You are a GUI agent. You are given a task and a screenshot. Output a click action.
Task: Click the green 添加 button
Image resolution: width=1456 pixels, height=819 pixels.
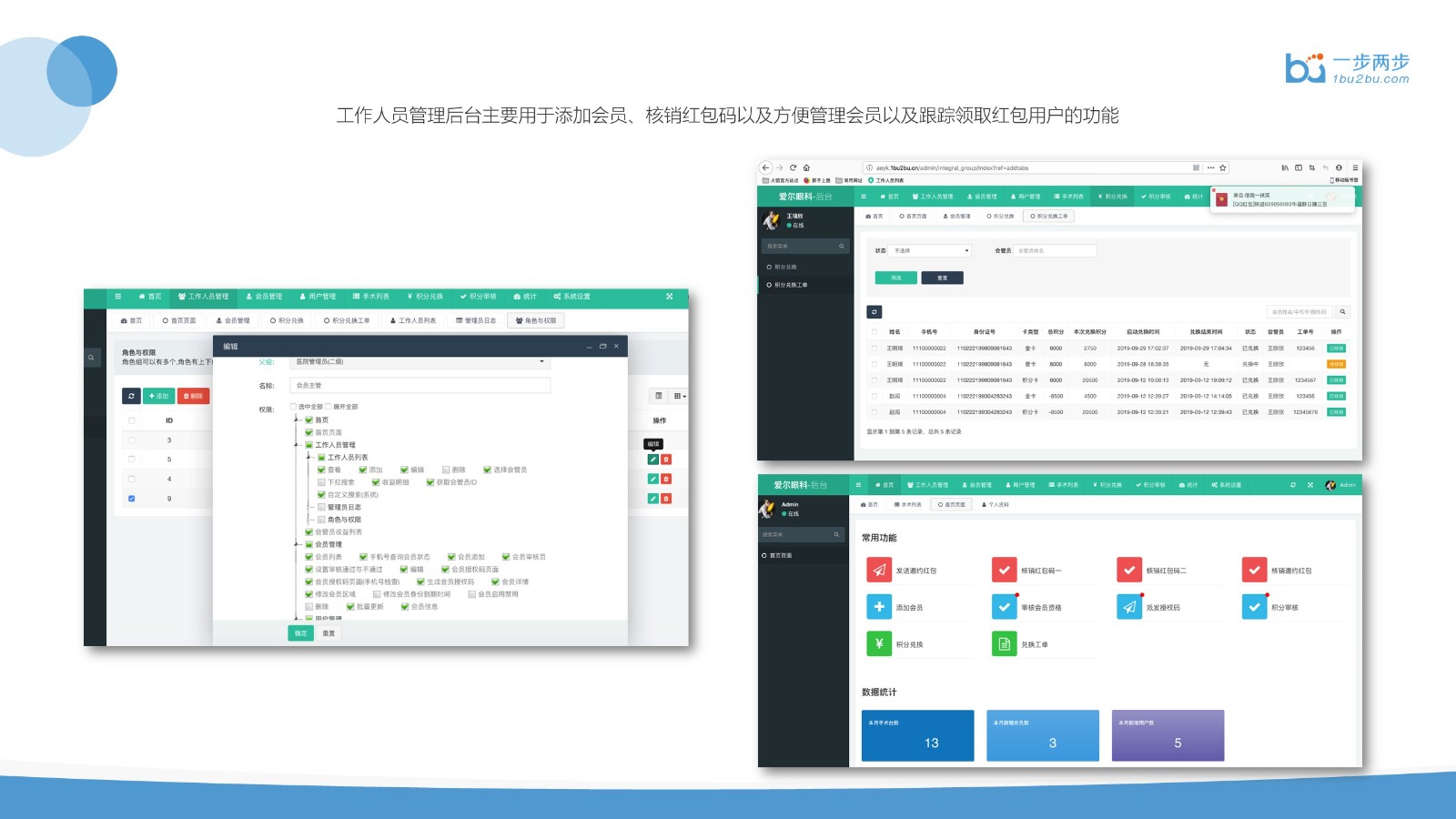[x=159, y=396]
